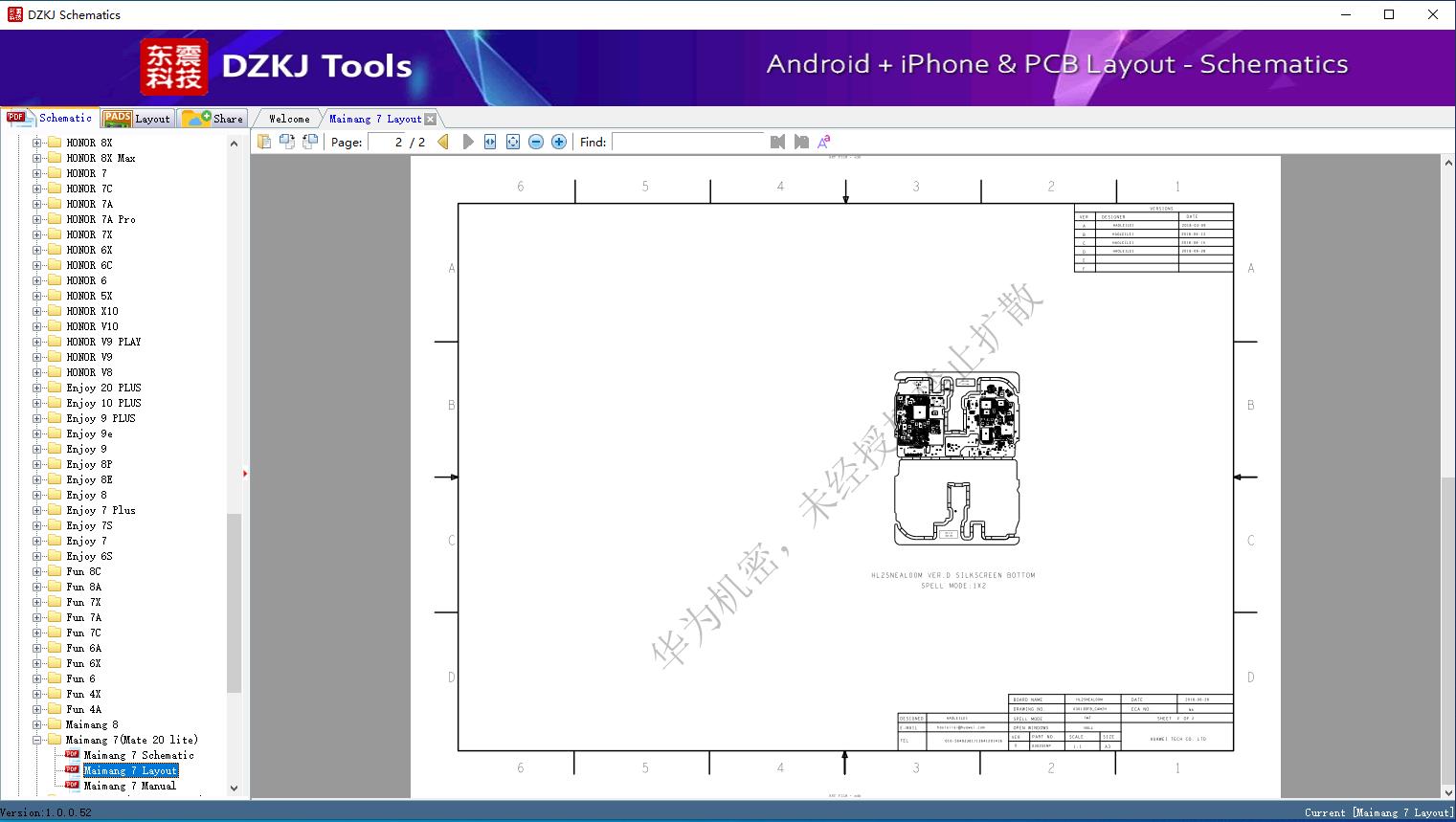The image size is (1456, 822).
Task: Expand the Fun 4A folder
Action: (x=36, y=709)
